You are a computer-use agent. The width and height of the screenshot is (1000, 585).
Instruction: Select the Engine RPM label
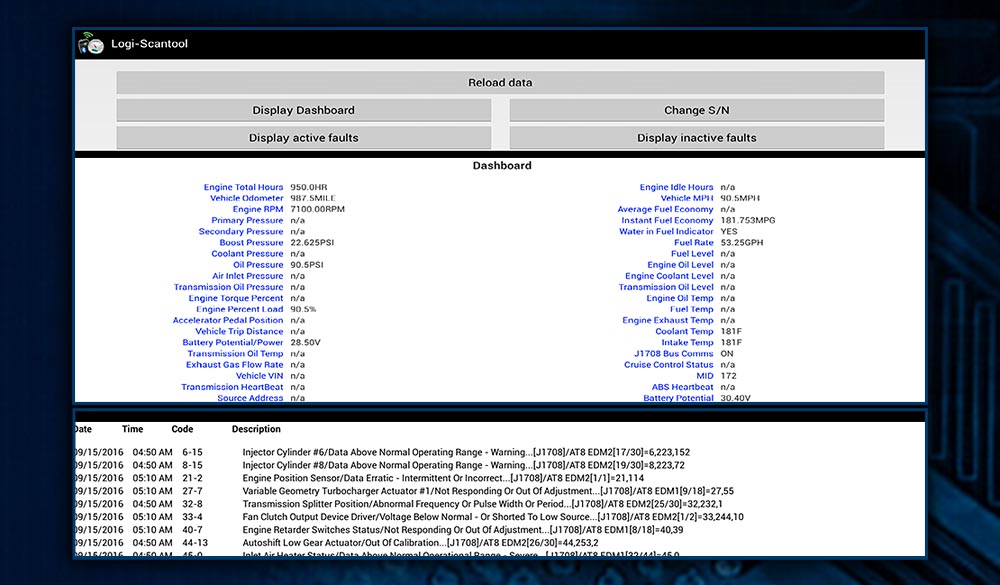258,209
